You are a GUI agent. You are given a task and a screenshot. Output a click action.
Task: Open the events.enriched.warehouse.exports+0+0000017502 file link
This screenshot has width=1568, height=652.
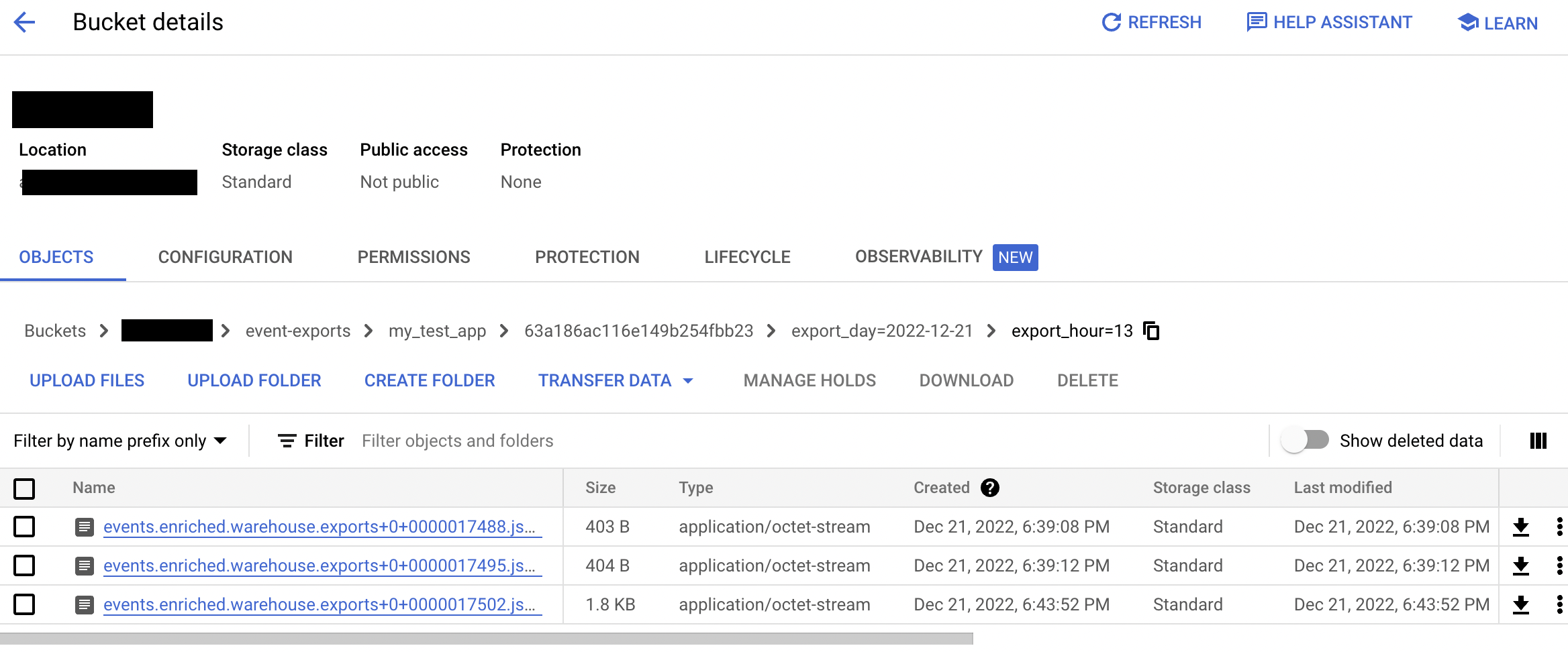click(322, 605)
